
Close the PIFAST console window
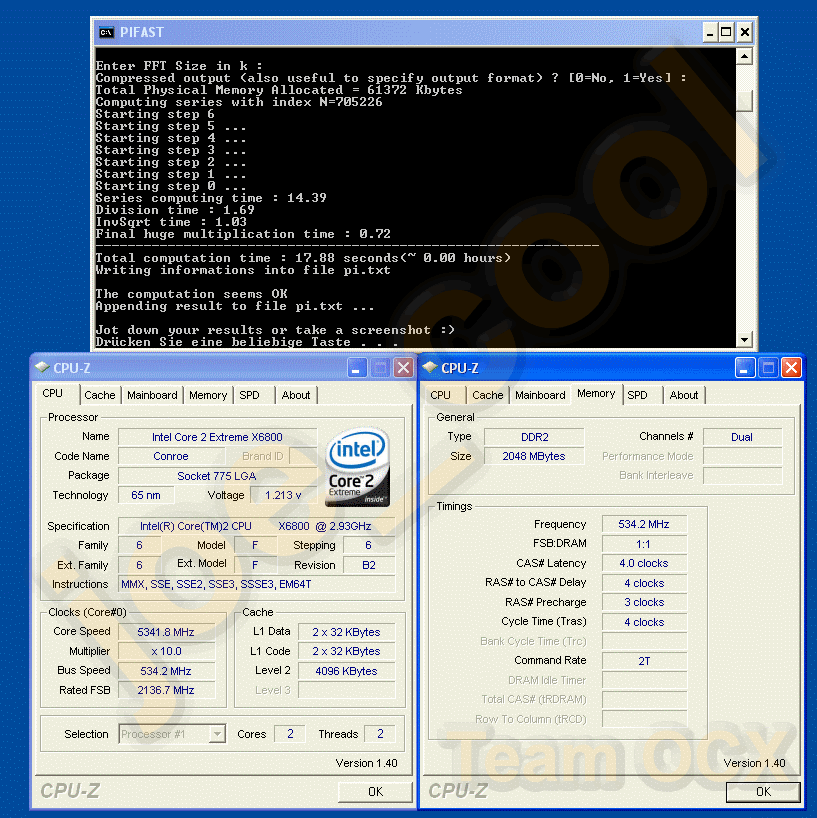click(745, 32)
